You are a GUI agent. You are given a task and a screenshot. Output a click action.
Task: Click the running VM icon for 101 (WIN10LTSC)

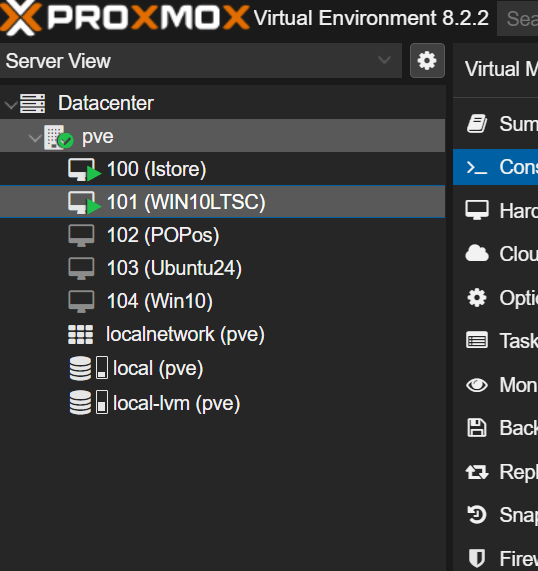[84, 203]
